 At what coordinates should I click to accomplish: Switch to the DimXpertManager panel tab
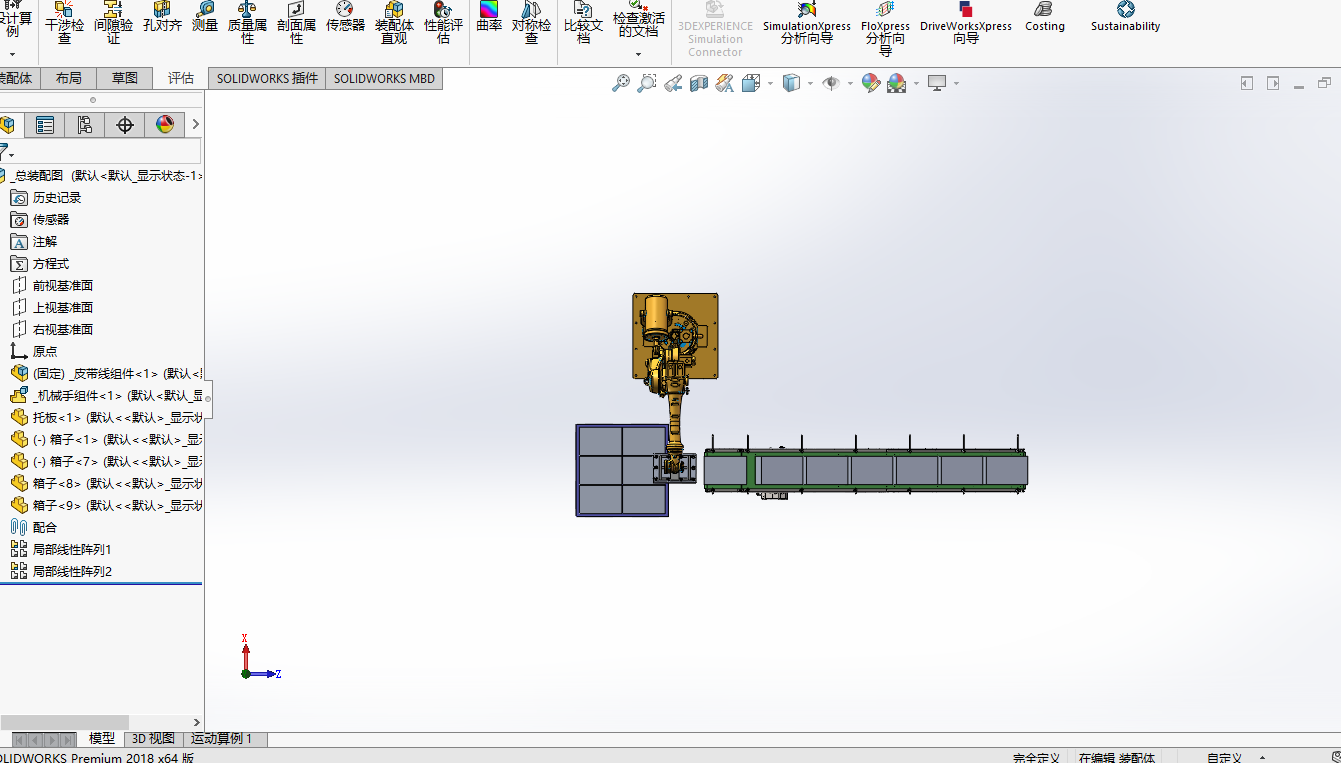pos(125,124)
